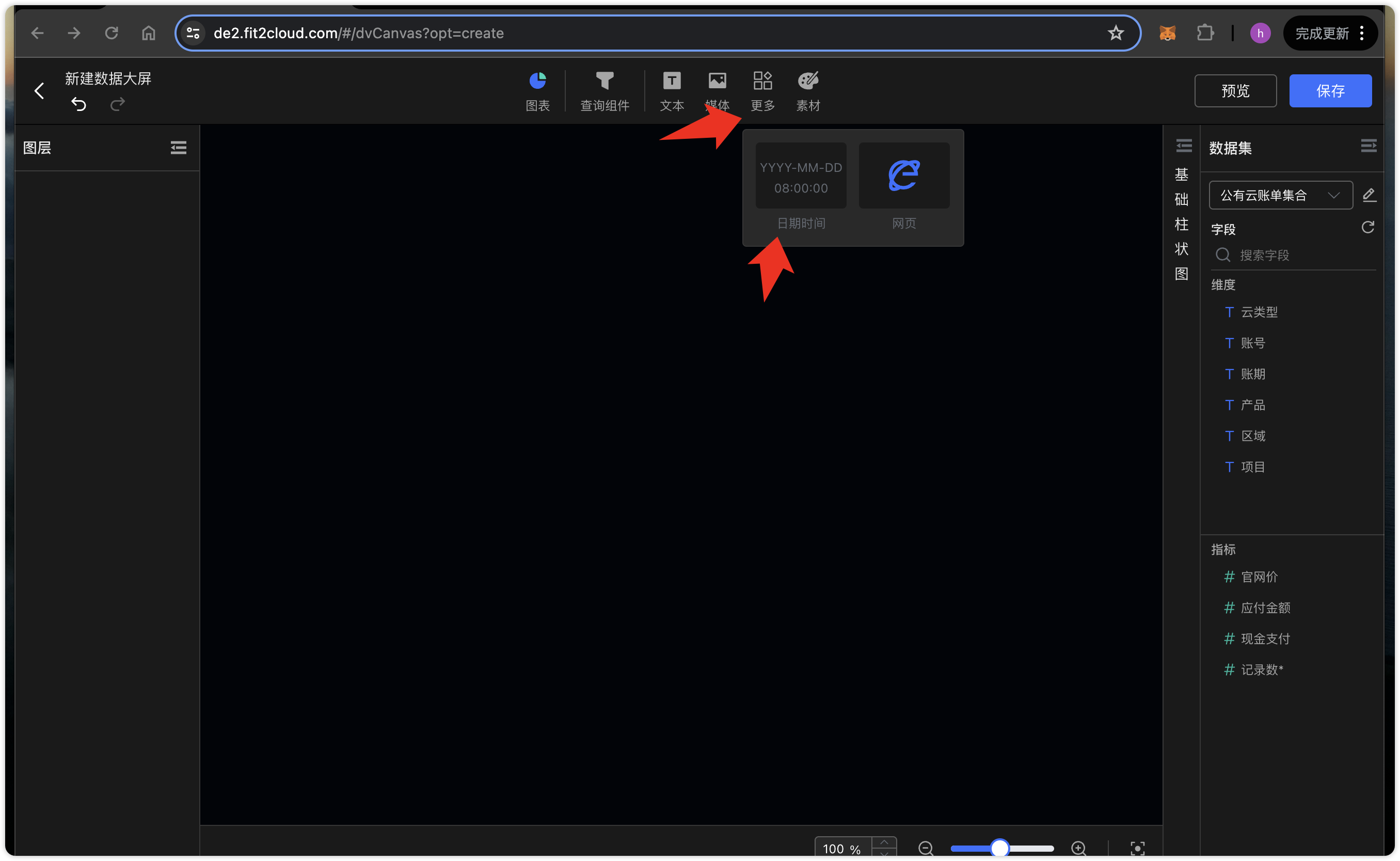Click the 100 % zoom input
The height and width of the screenshot is (861, 1400).
click(842, 849)
